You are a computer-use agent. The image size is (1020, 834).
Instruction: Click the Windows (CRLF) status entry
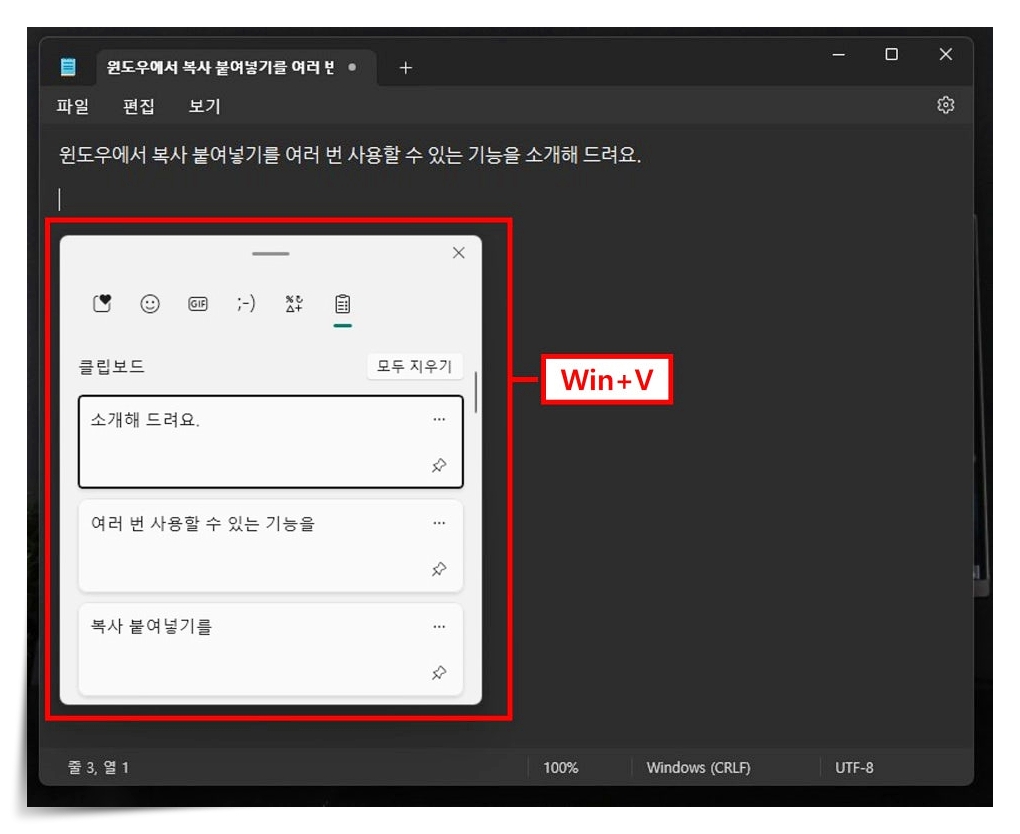pos(699,768)
